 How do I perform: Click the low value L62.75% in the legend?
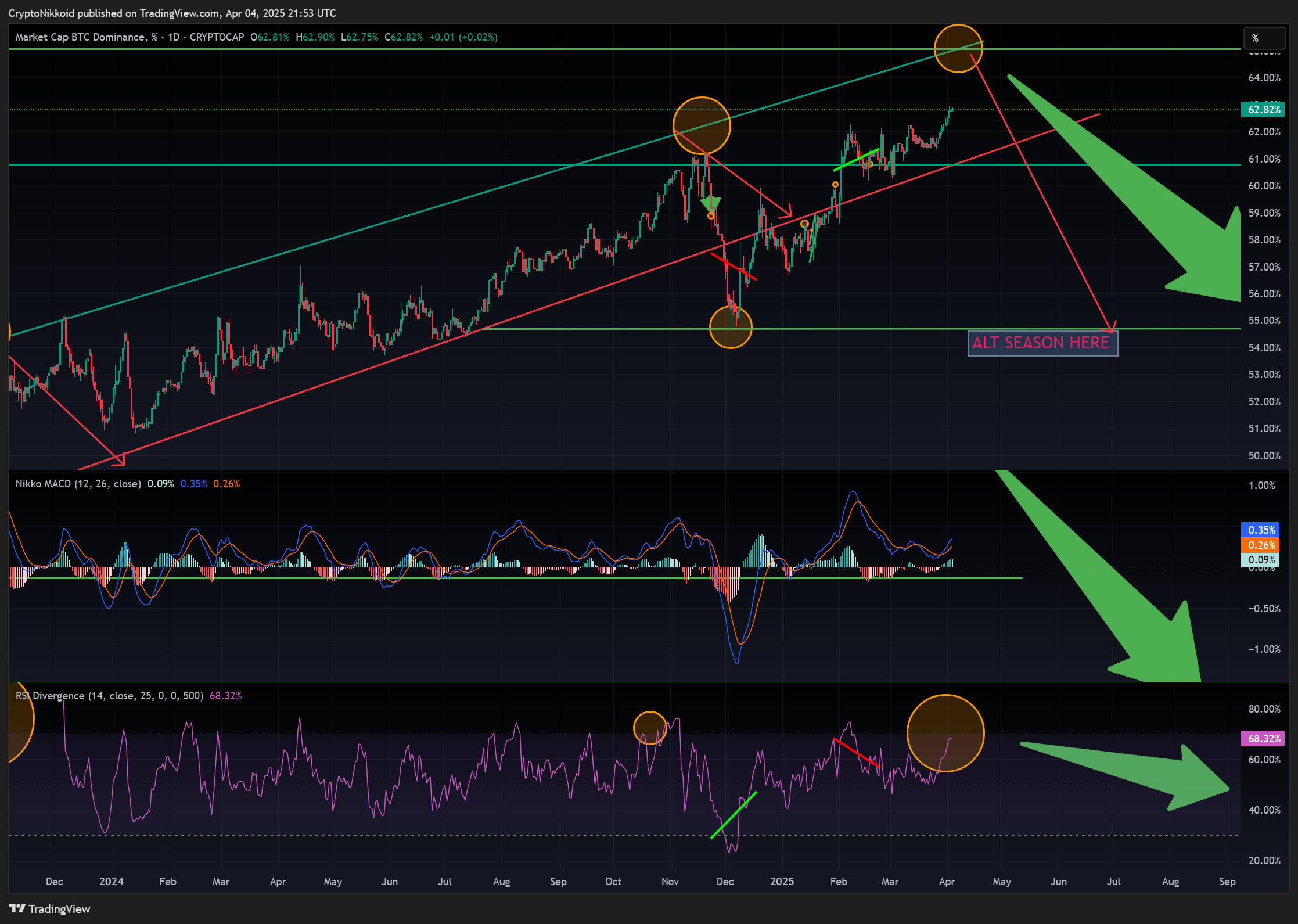point(359,37)
